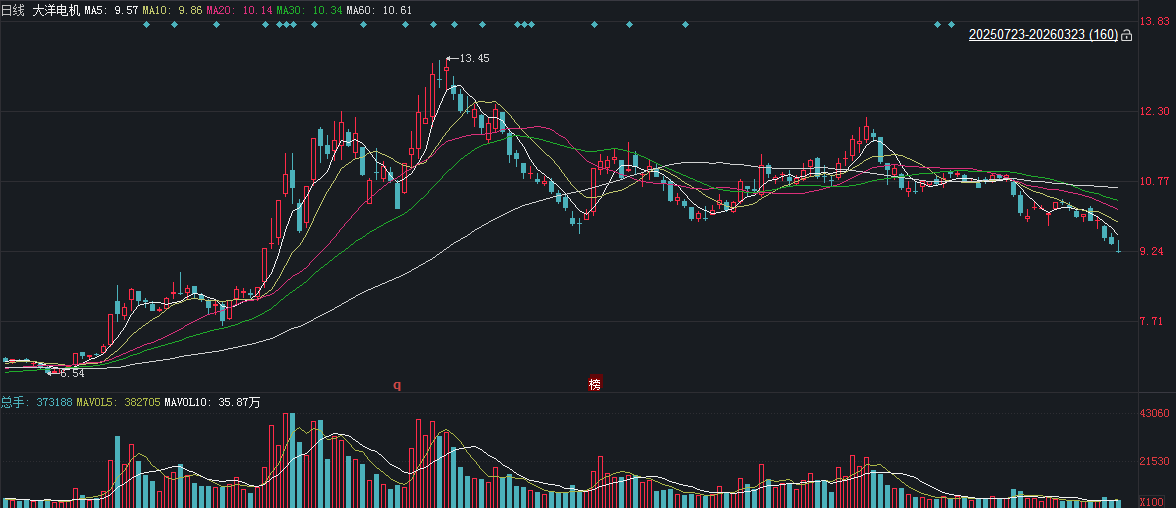The width and height of the screenshot is (1176, 508).
Task: Select the MA60 indicator label
Action: [376, 10]
